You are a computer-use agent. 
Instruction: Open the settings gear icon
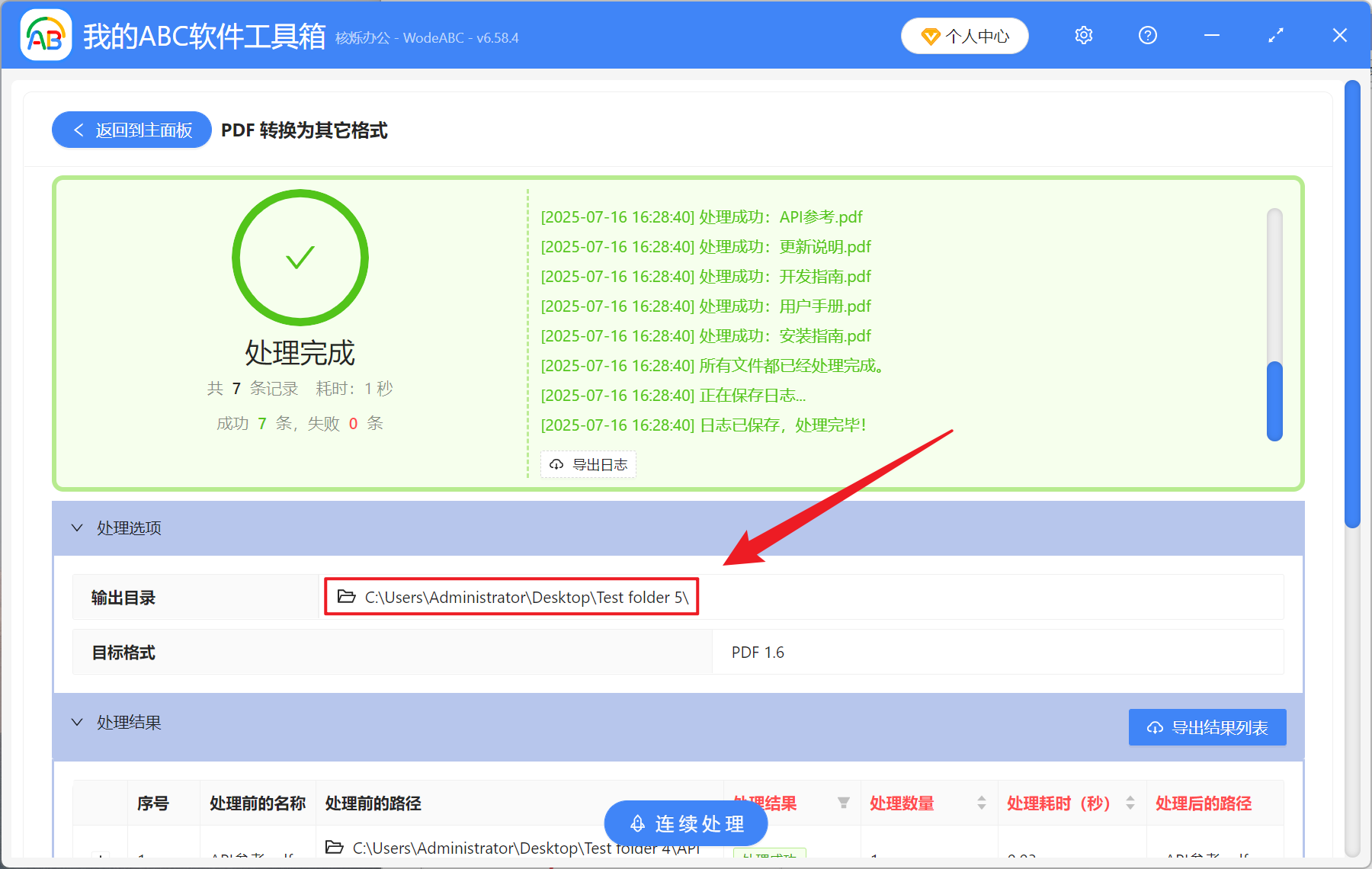[x=1083, y=35]
